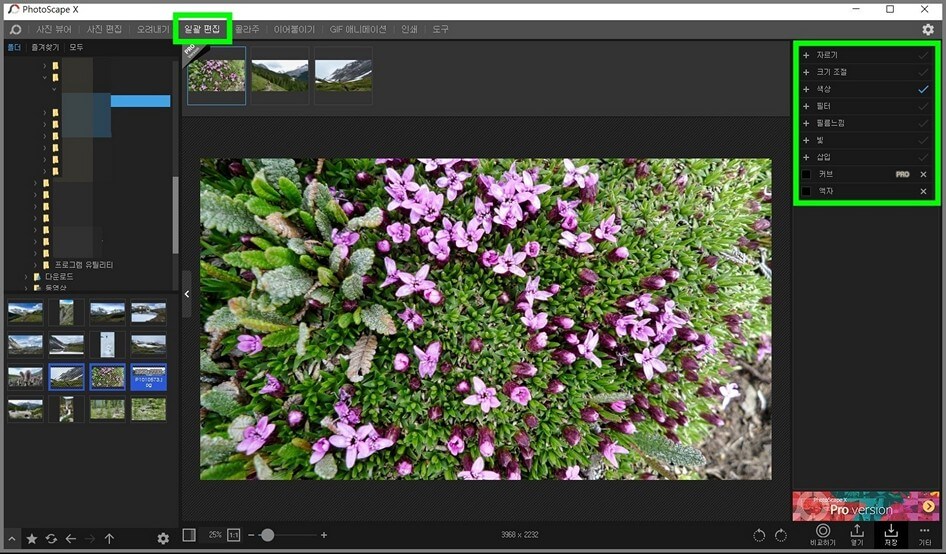The image size is (946, 554).
Task: Expand the 색상 section plus
Action: (806, 89)
